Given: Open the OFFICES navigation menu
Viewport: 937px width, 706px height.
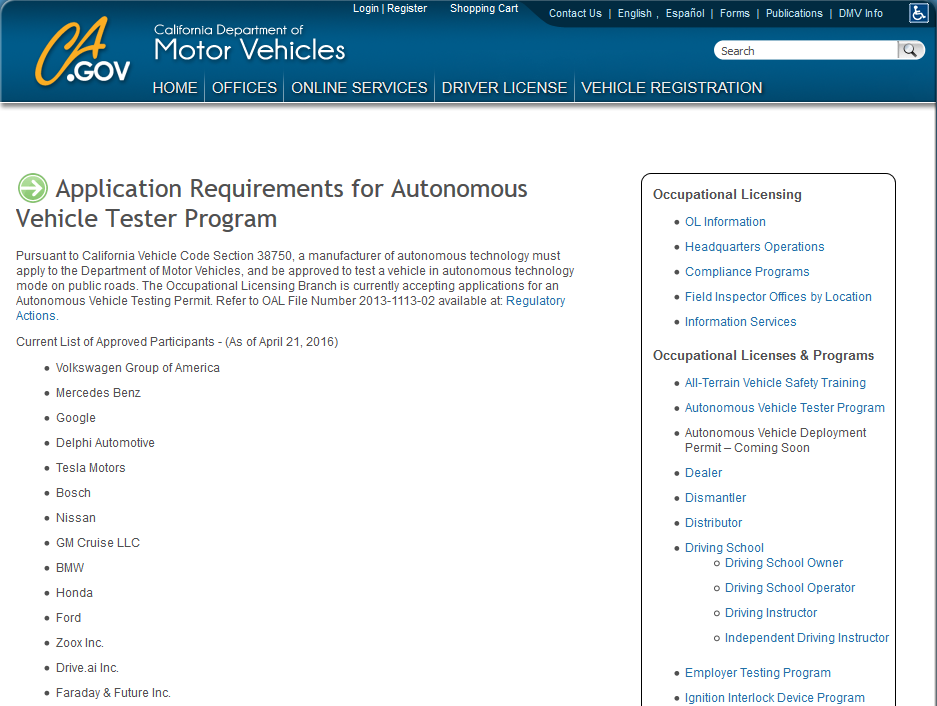Looking at the screenshot, I should tap(244, 88).
